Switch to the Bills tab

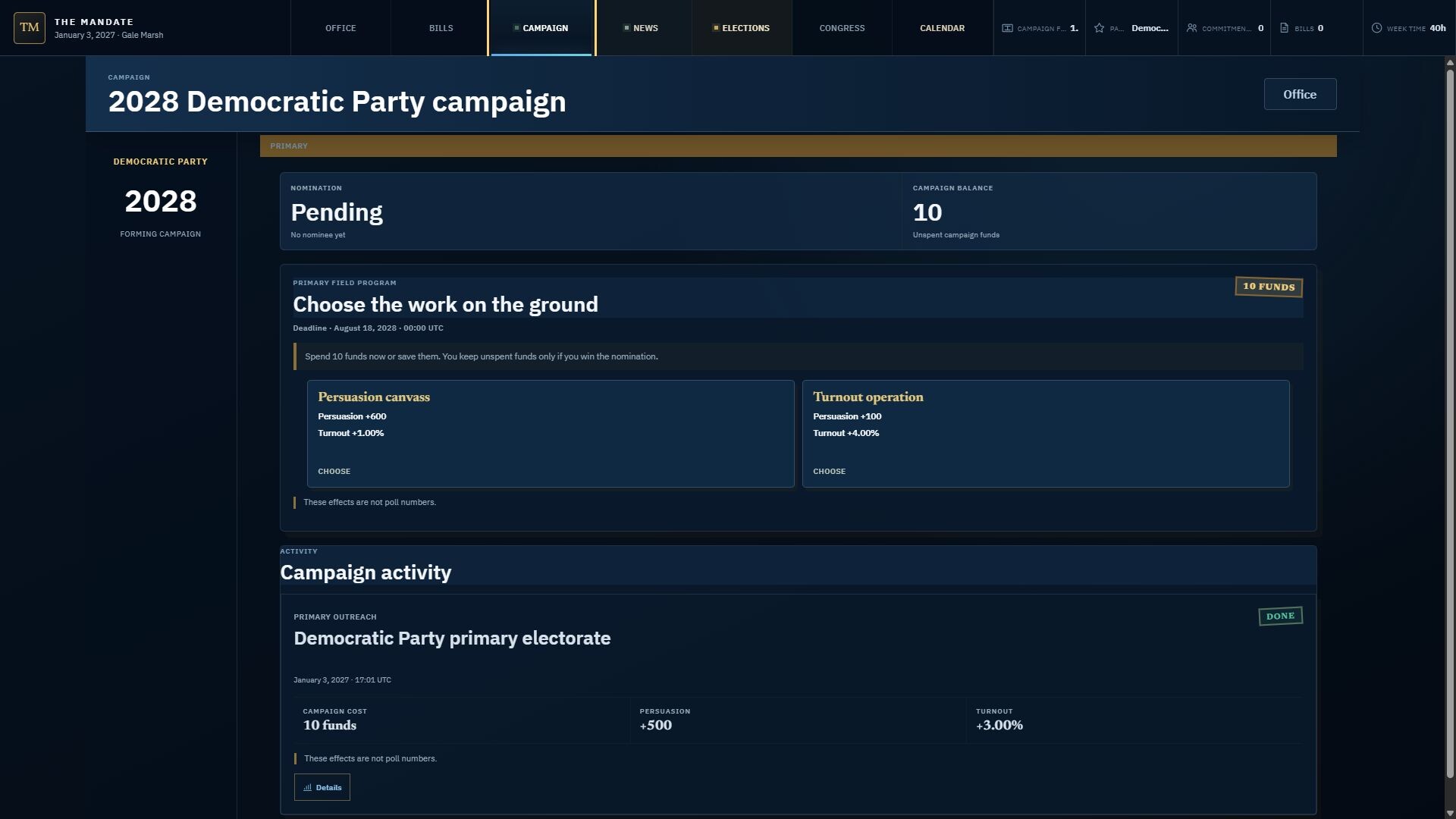(441, 28)
